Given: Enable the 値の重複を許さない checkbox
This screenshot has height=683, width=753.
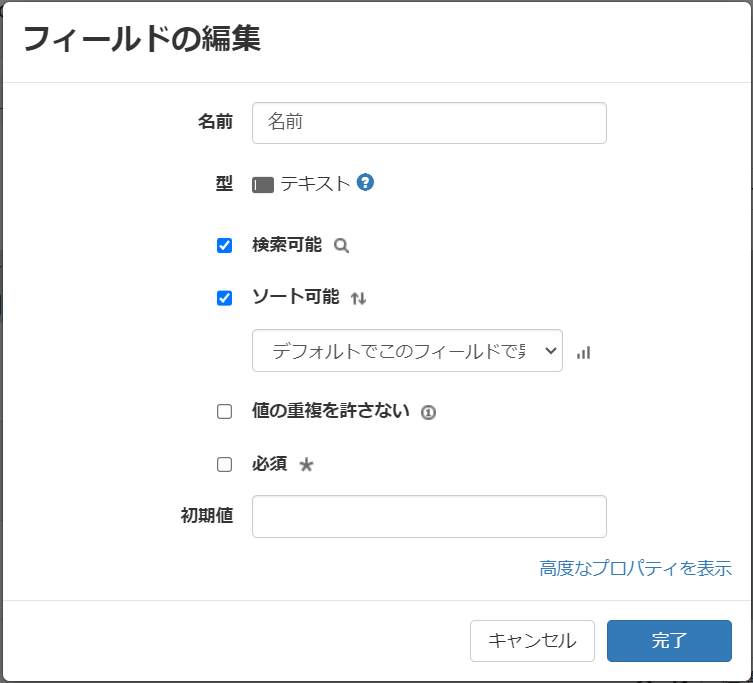Looking at the screenshot, I should pos(224,412).
